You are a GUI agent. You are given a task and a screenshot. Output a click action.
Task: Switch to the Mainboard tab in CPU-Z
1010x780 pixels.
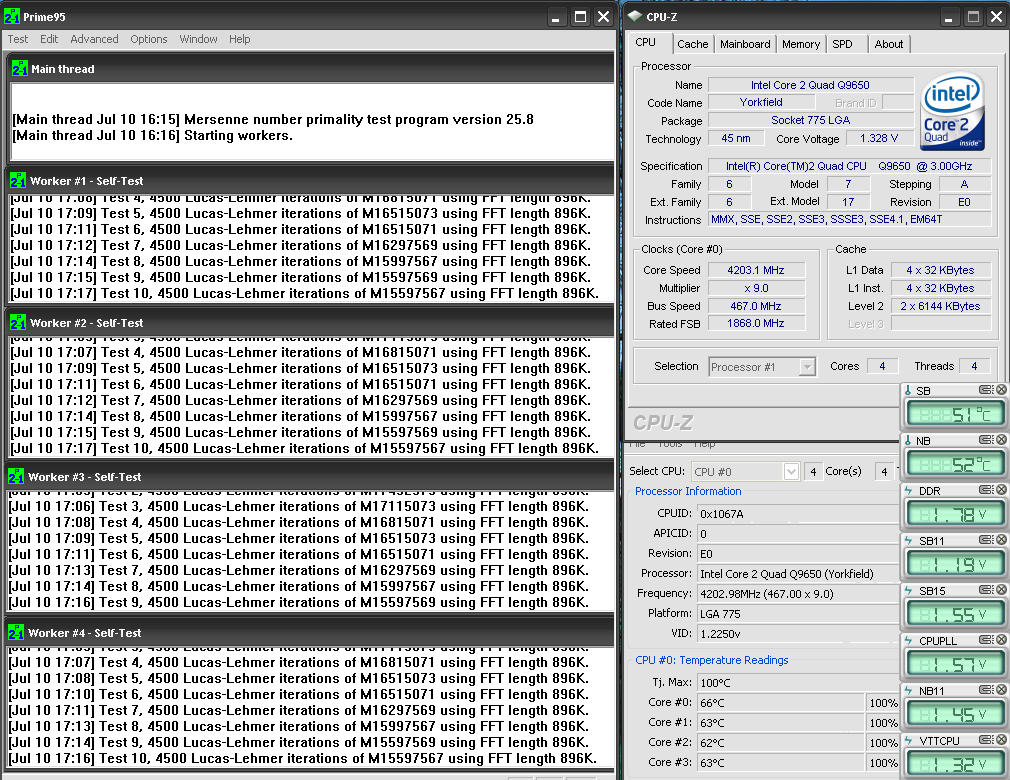point(745,44)
